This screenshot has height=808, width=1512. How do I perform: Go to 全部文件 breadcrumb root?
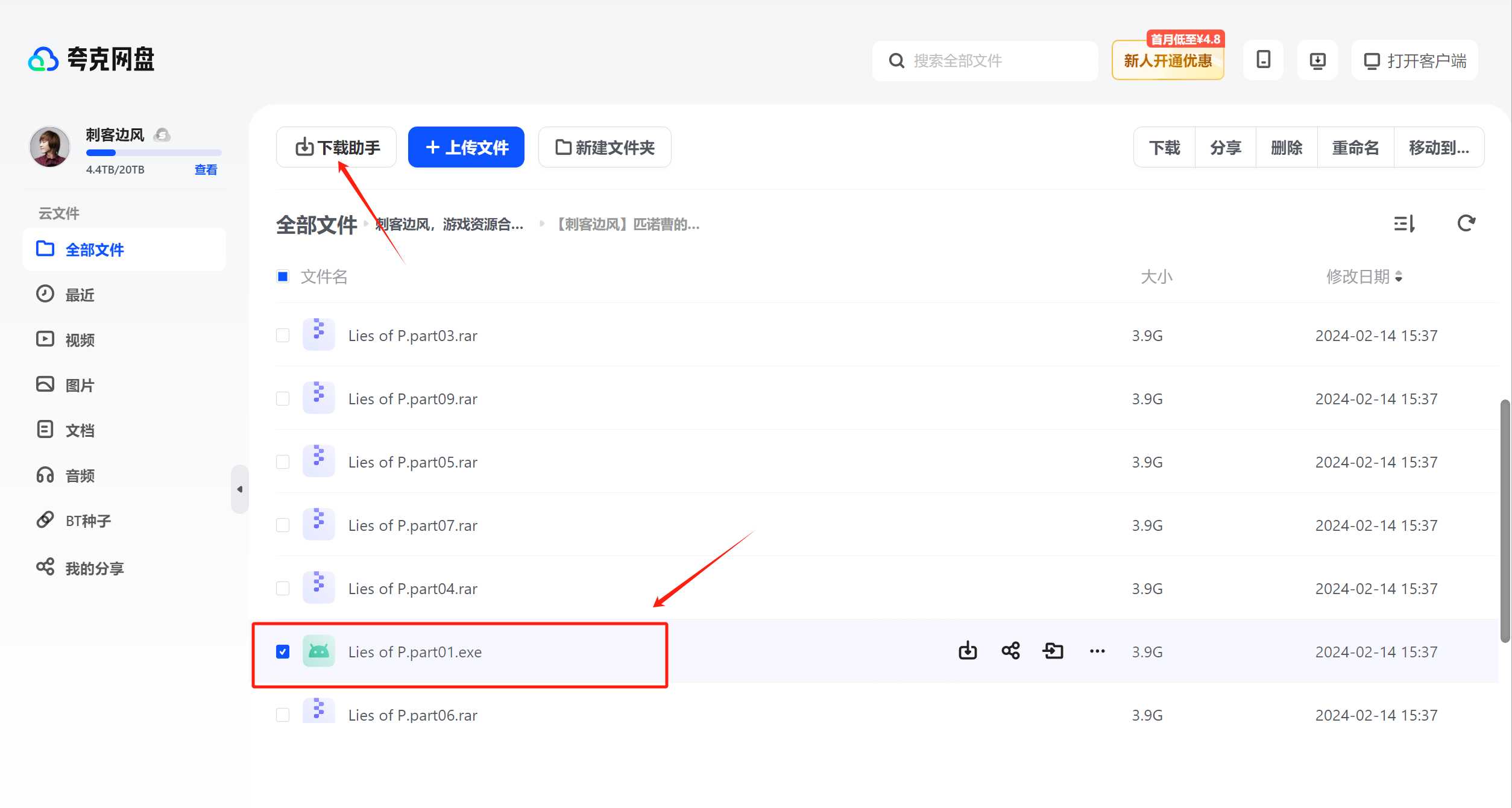317,225
